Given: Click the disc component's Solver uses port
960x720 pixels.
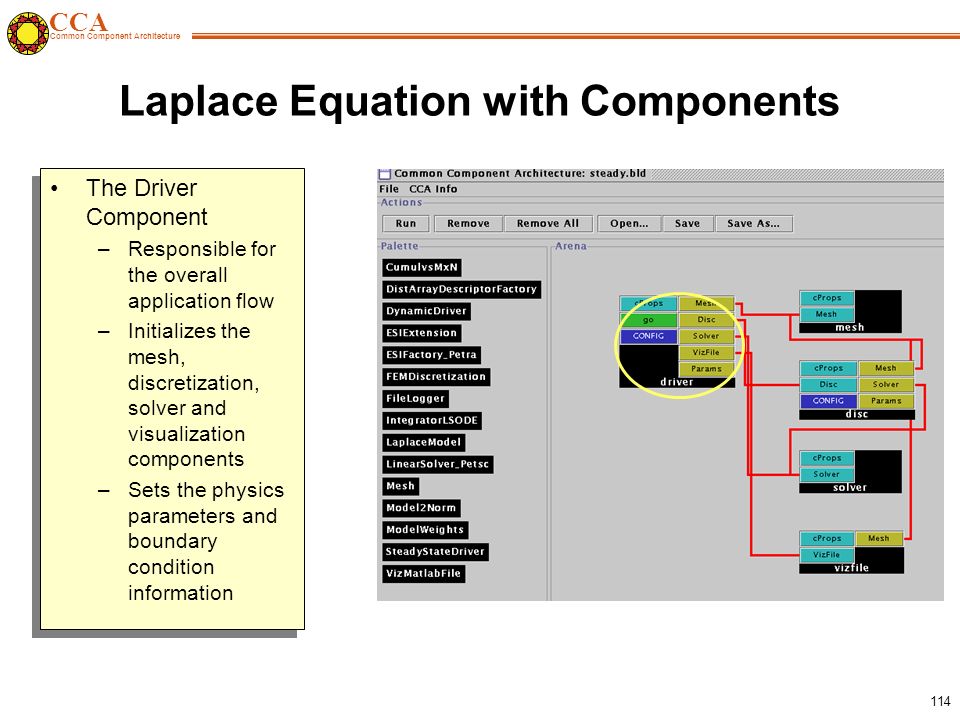Looking at the screenshot, I should pyautogui.click(x=886, y=384).
